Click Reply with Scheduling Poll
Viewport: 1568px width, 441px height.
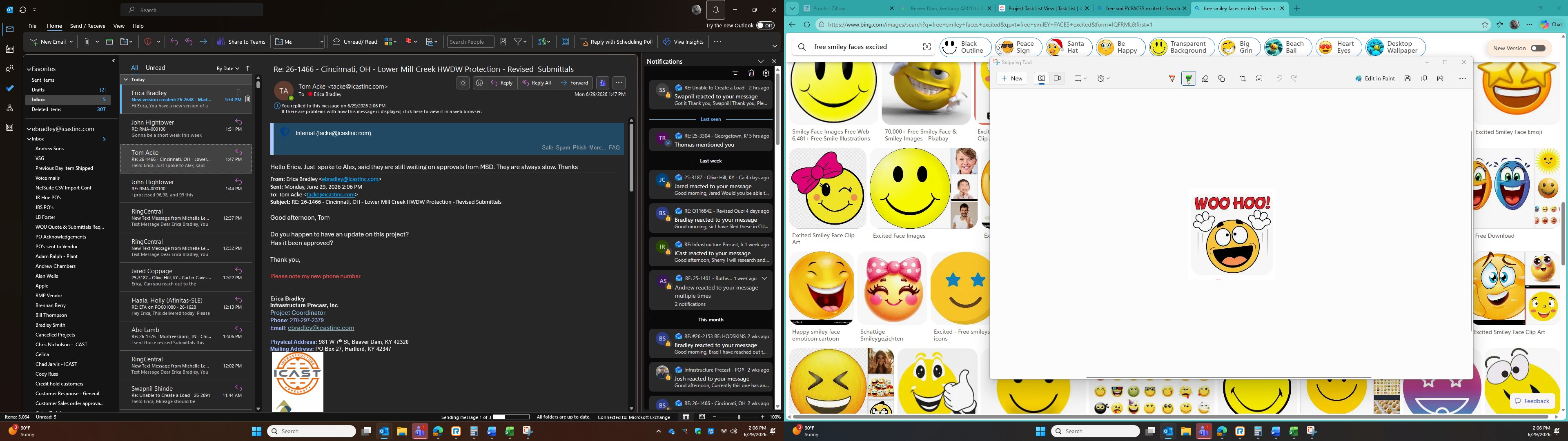click(x=617, y=42)
